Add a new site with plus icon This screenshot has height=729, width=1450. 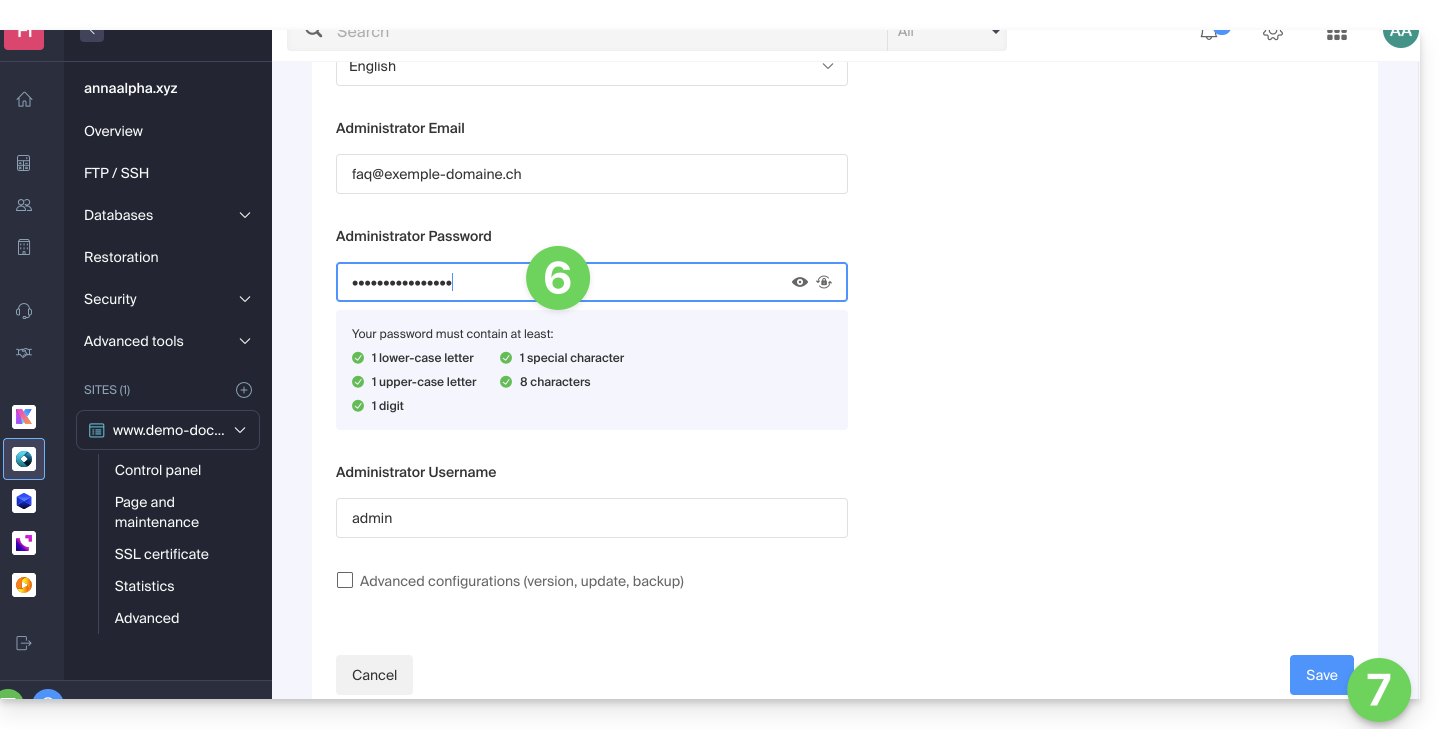click(x=244, y=390)
